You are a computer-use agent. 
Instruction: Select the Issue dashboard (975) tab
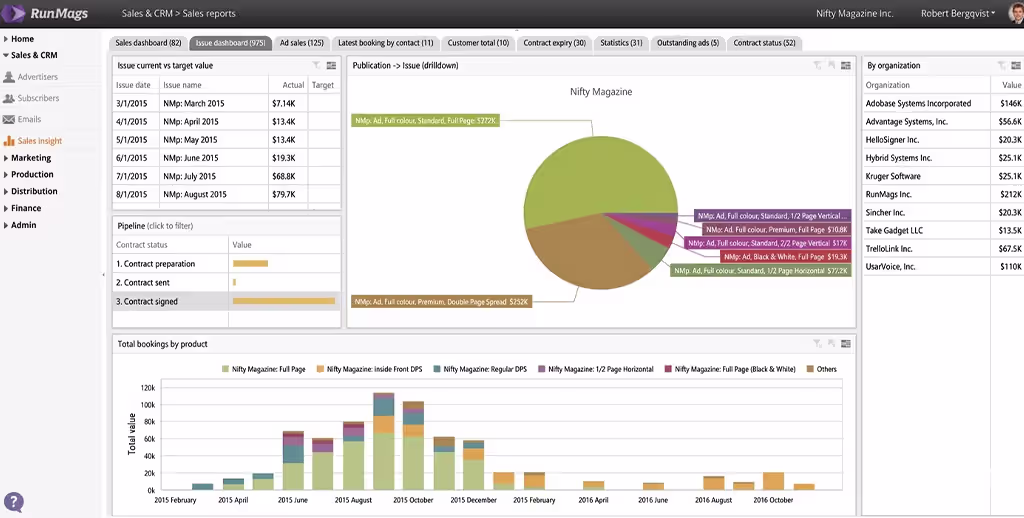(x=230, y=43)
